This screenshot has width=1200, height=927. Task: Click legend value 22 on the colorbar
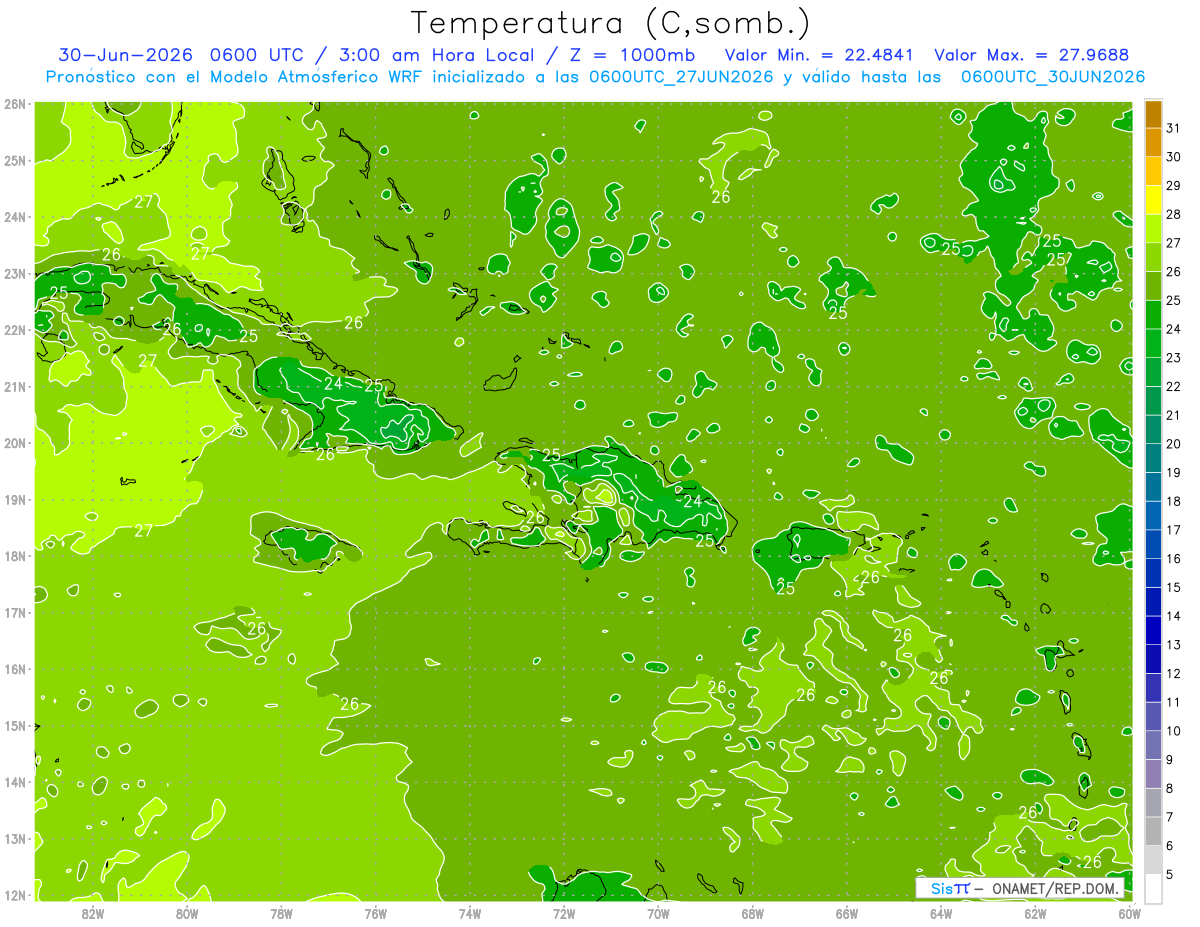[x=1174, y=386]
